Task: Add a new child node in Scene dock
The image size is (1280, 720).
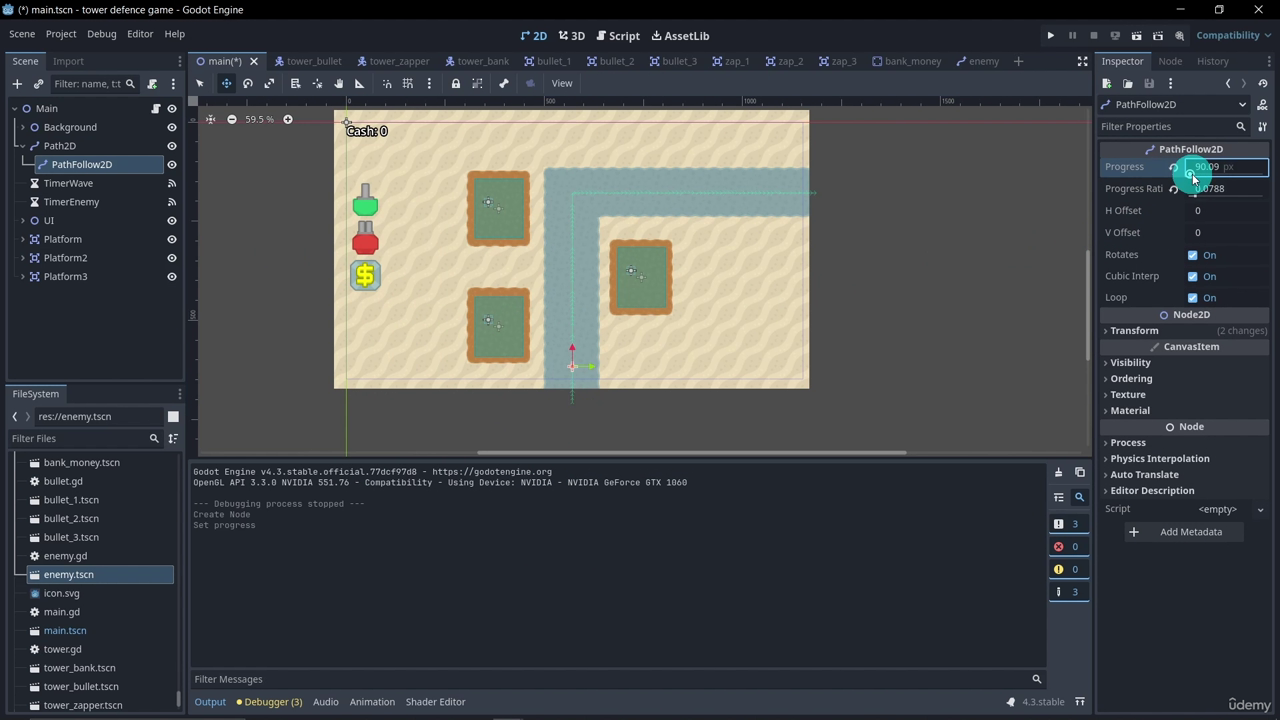Action: pos(17,84)
